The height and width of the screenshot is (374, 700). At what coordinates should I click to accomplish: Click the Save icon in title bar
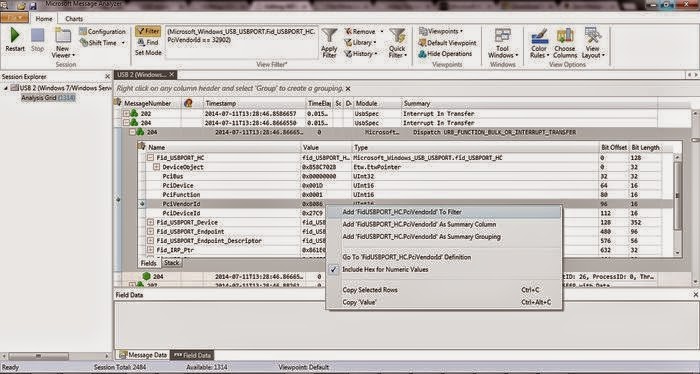pyautogui.click(x=33, y=6)
